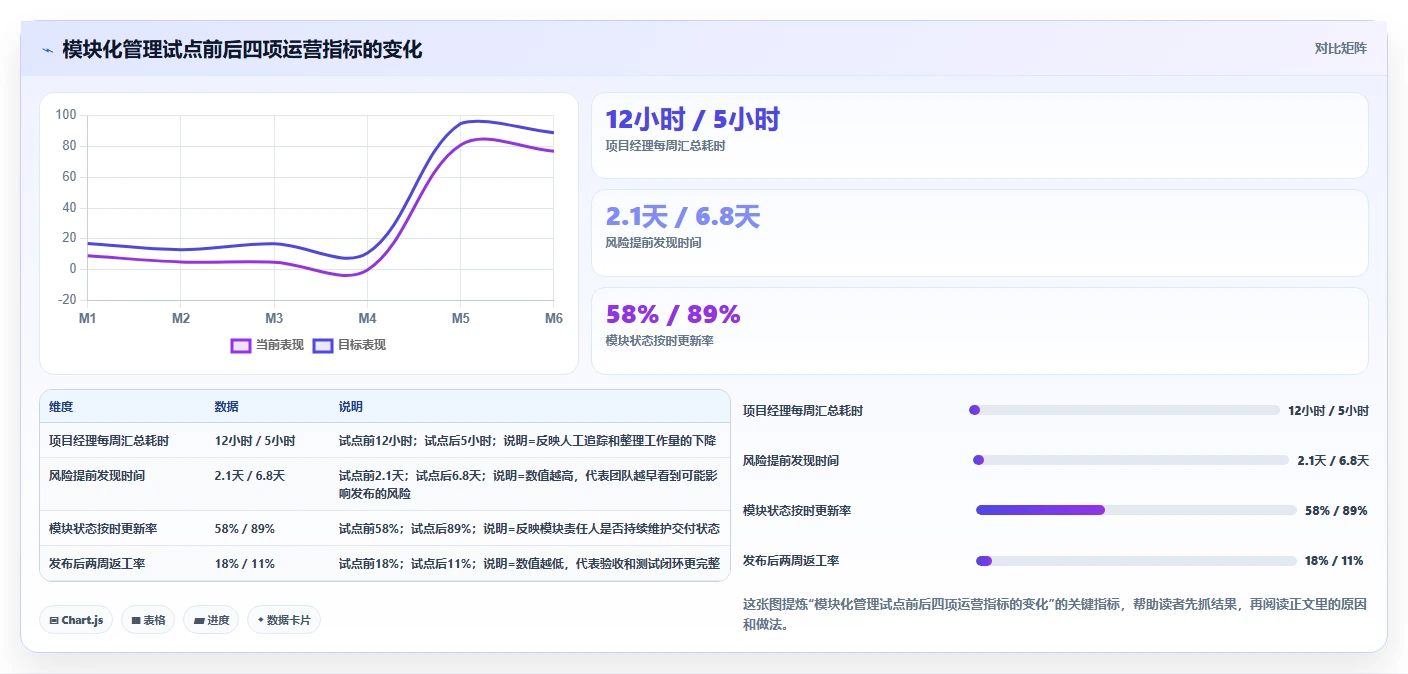Click table value 2.1天 / 6.8天

tap(250, 476)
